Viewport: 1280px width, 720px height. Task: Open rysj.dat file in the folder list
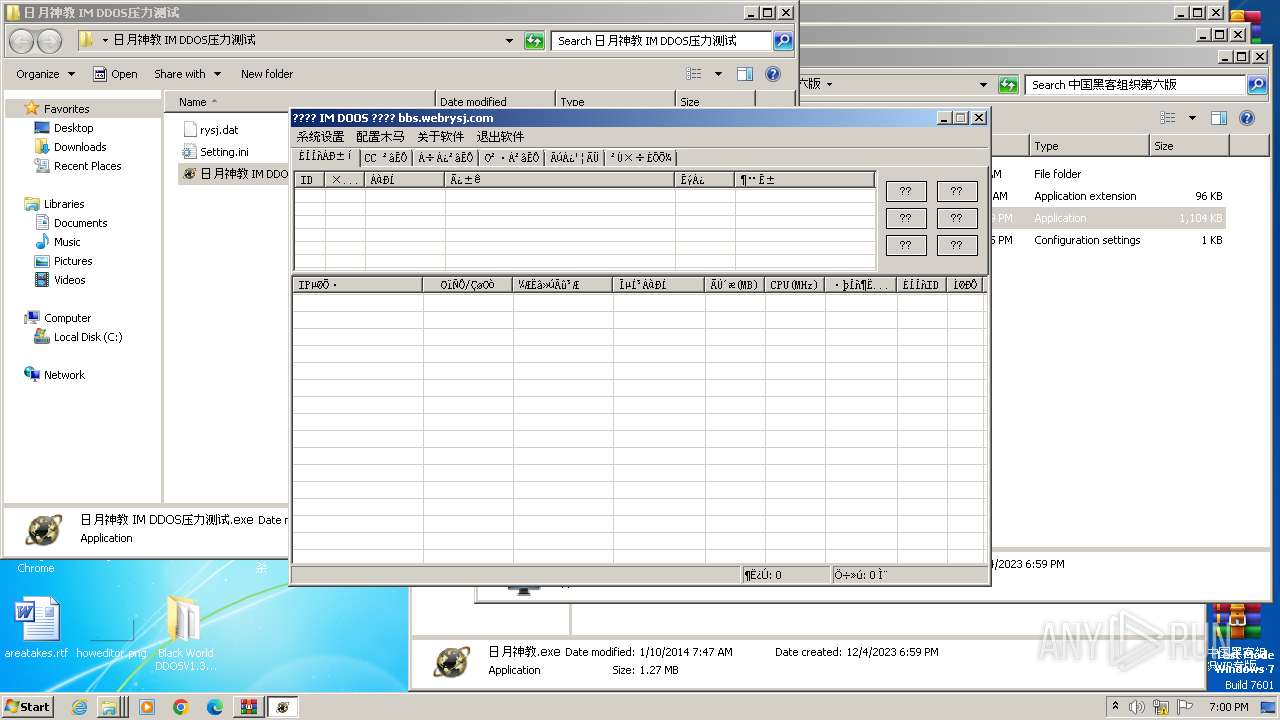219,130
